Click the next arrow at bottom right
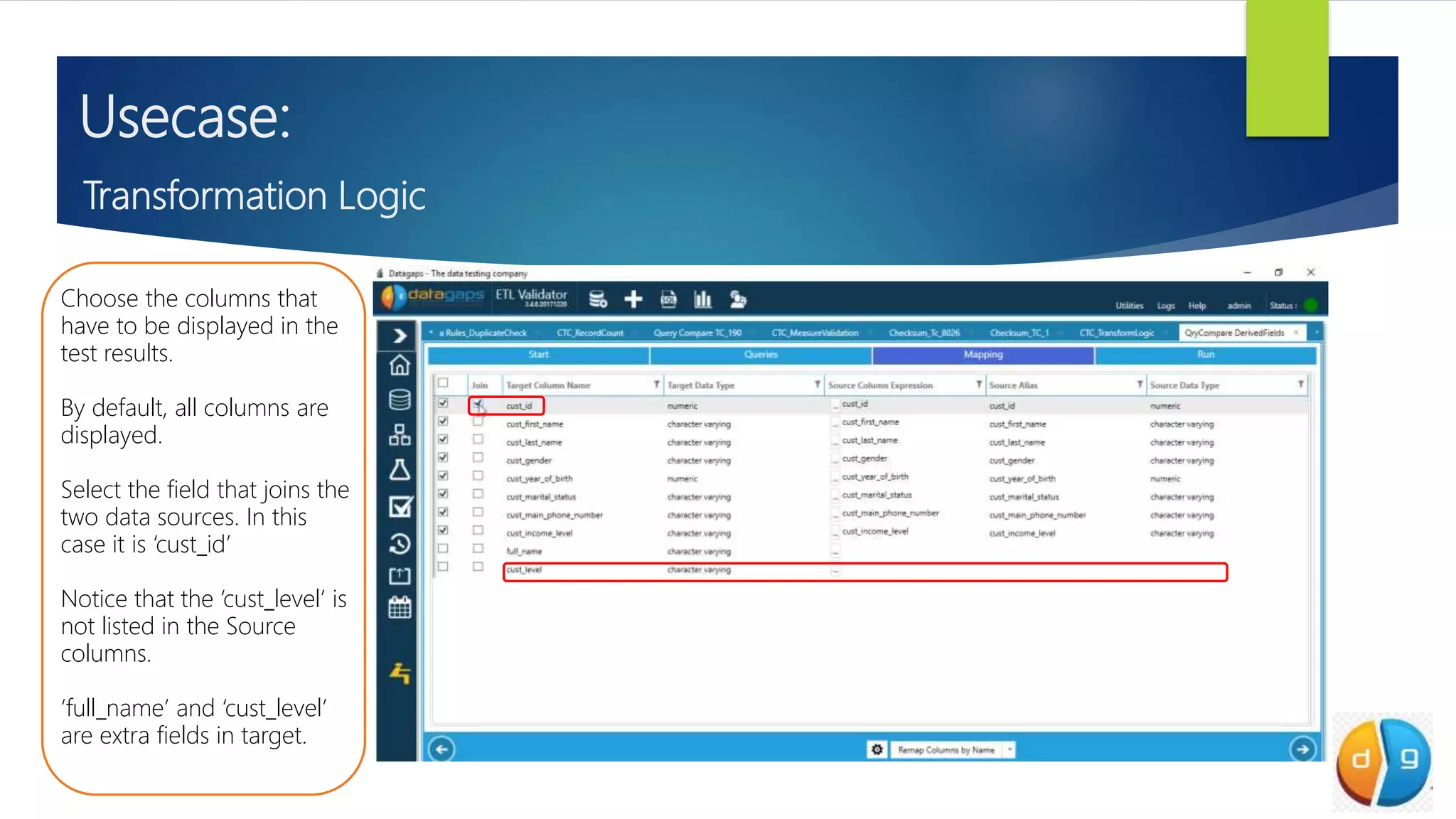1456x819 pixels. [1302, 749]
